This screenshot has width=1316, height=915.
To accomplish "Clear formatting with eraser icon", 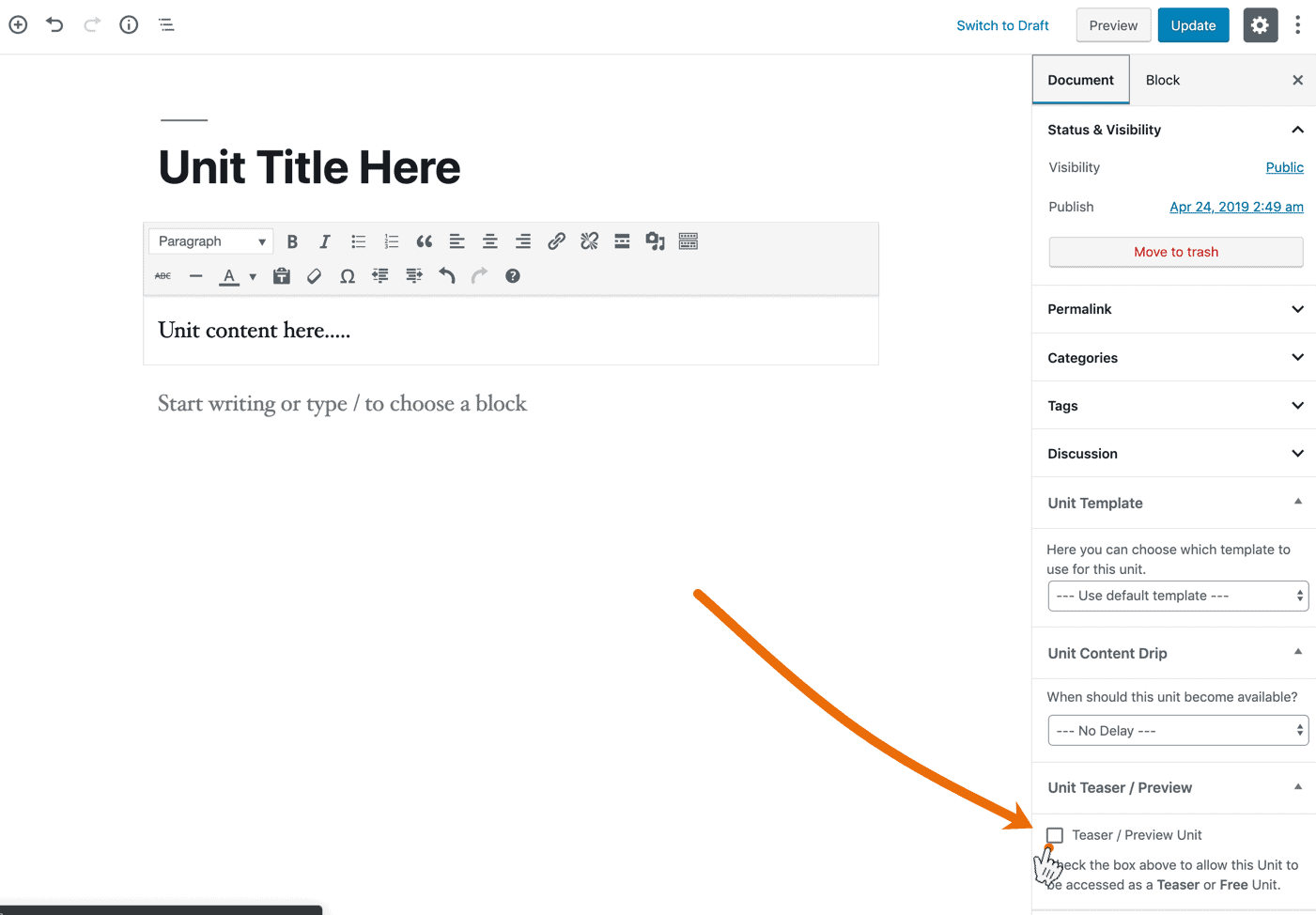I will pos(315,276).
